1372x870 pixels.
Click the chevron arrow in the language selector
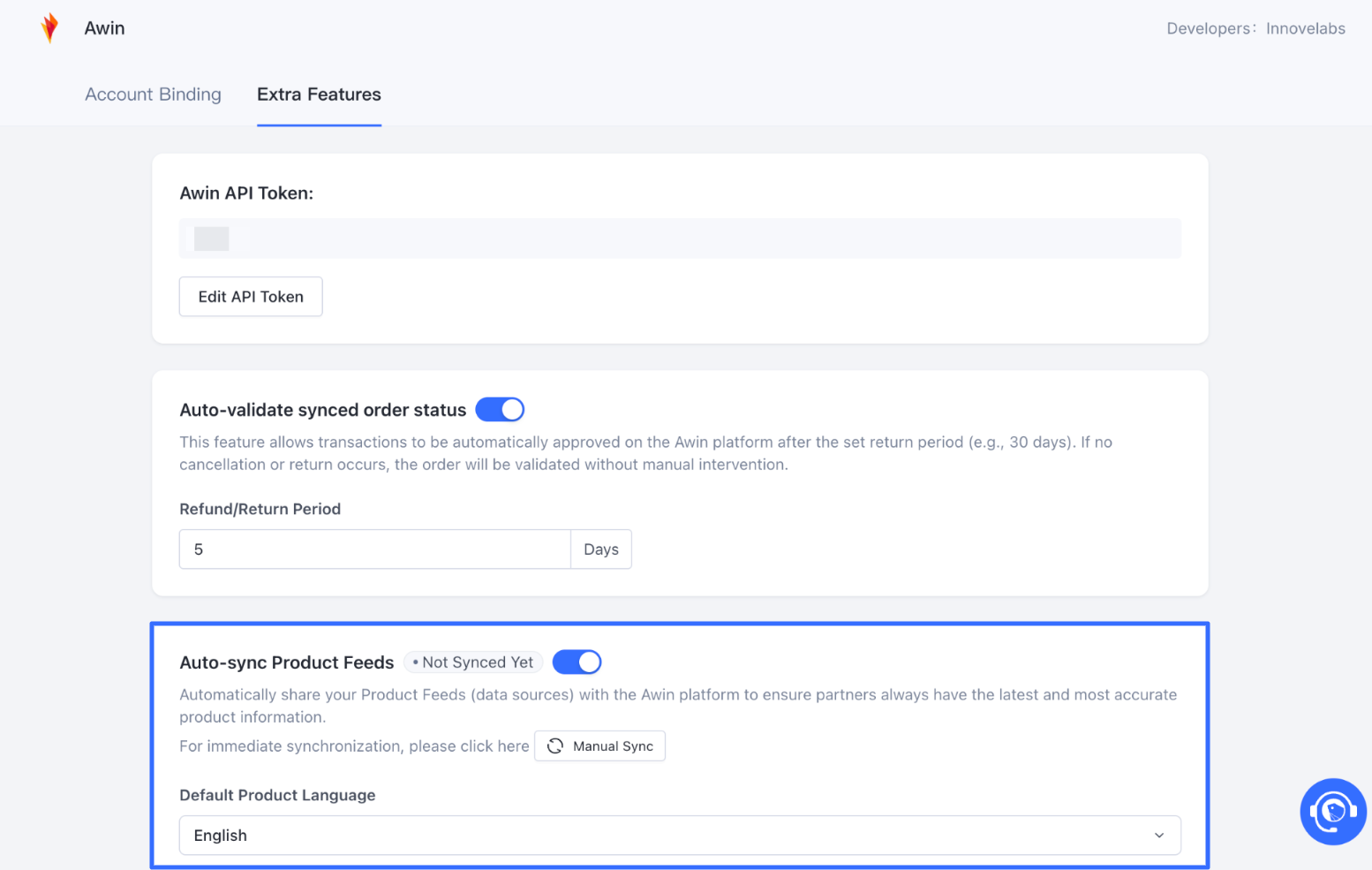click(1159, 836)
